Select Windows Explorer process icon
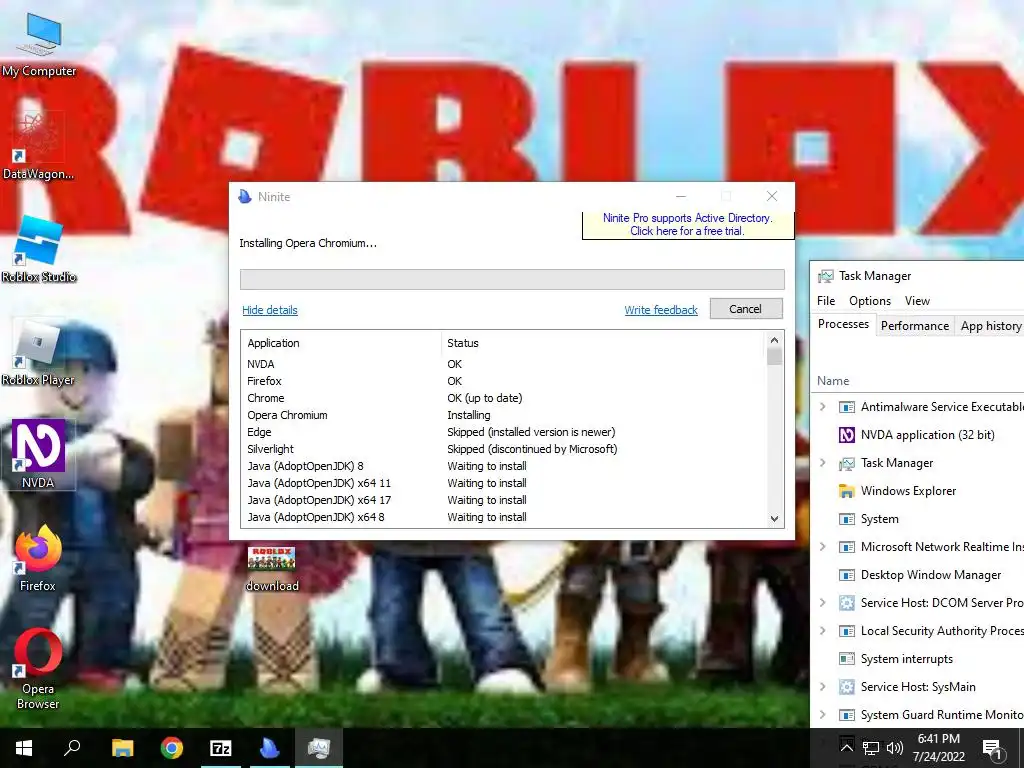Viewport: 1024px width, 768px height. tap(846, 491)
